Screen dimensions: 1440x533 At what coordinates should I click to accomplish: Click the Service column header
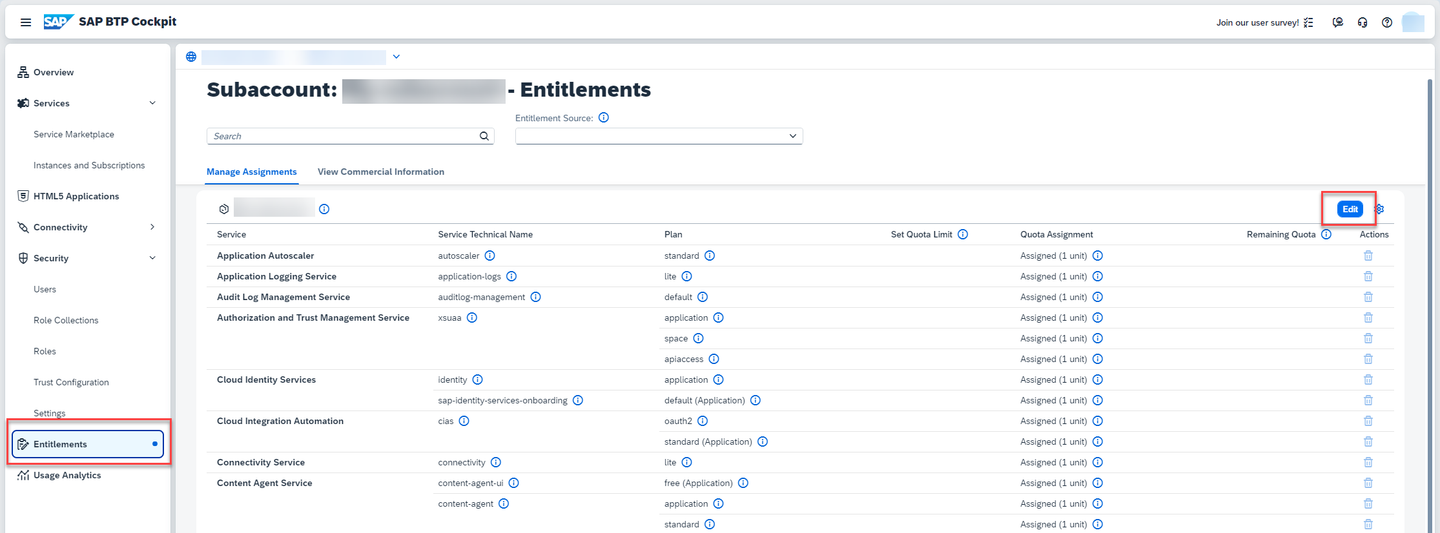231,234
